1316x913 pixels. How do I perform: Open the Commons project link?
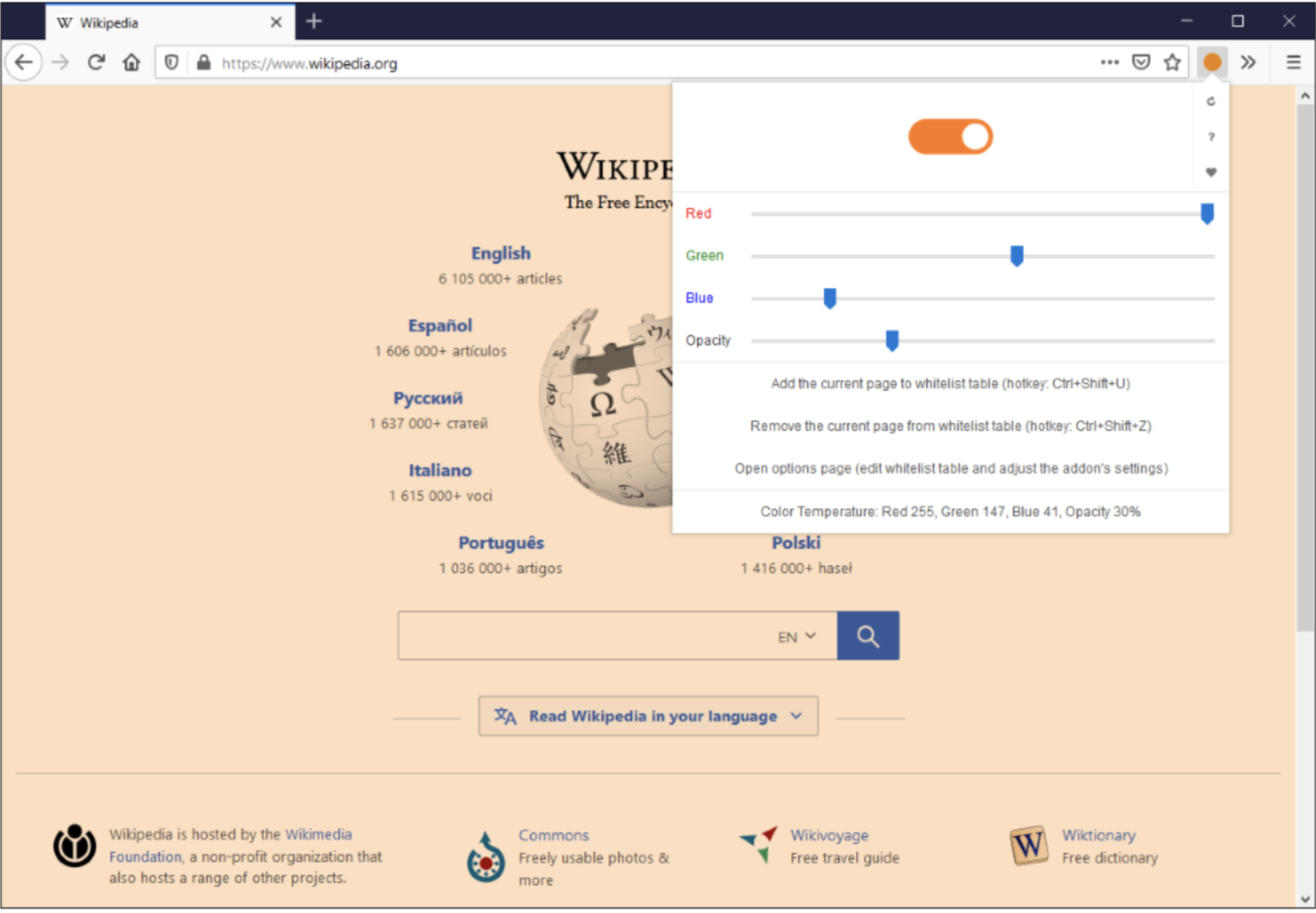pos(554,835)
